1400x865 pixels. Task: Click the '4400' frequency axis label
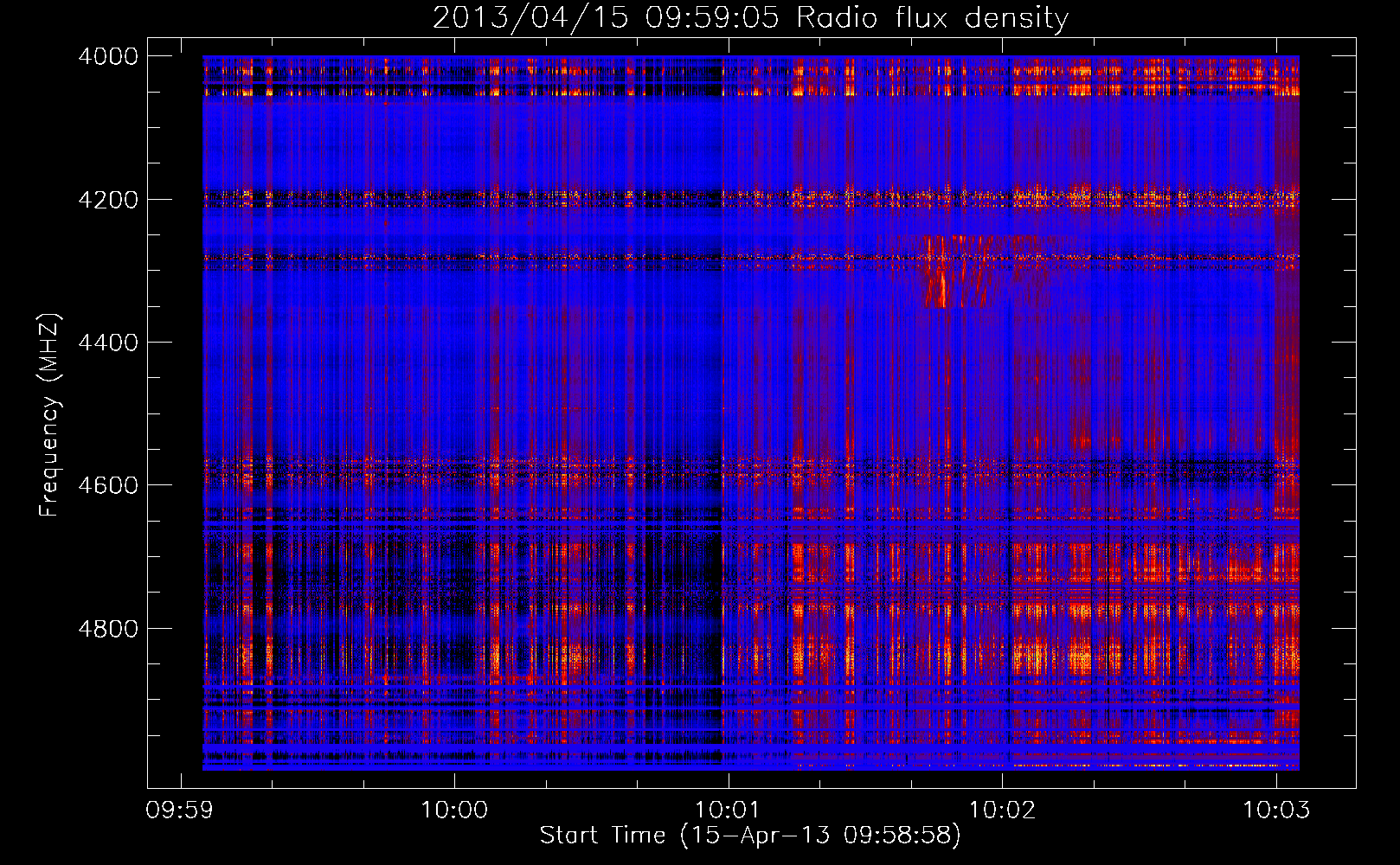tap(108, 343)
